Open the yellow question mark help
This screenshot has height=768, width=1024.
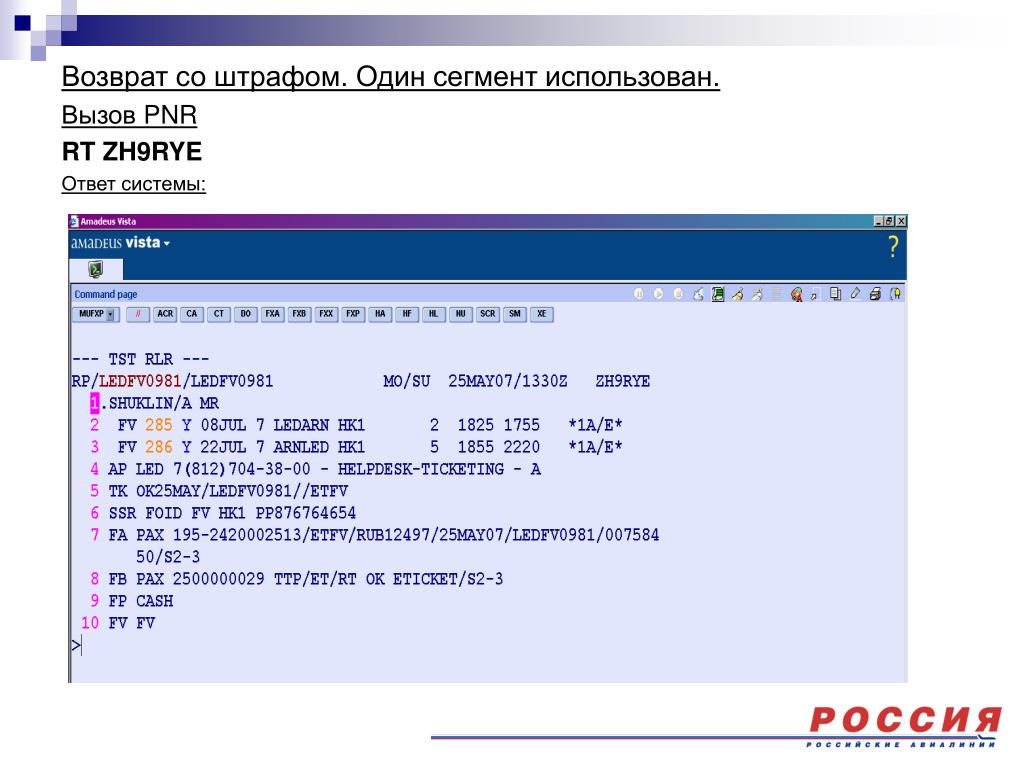coord(893,246)
